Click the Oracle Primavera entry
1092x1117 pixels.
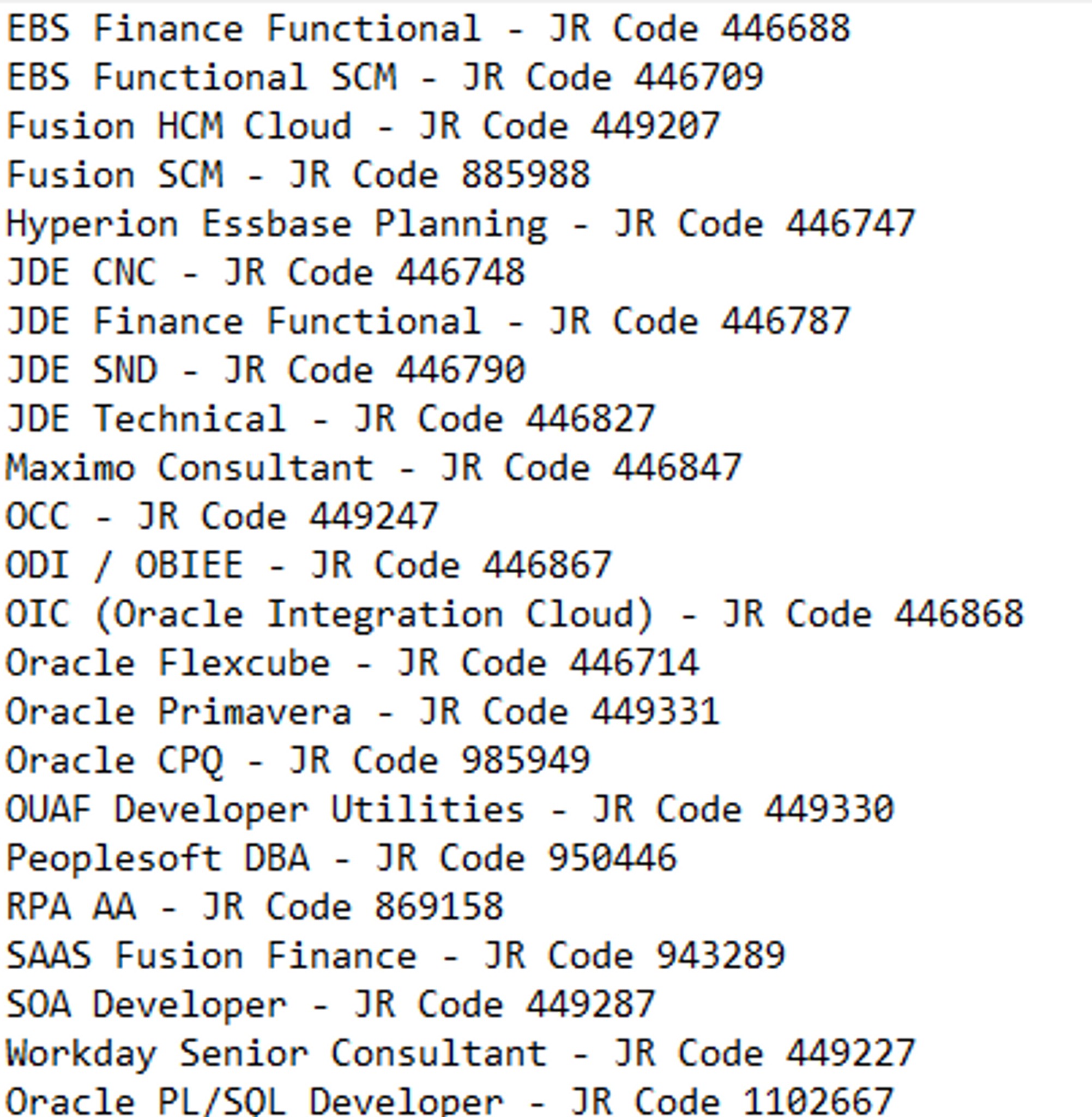[x=363, y=711]
